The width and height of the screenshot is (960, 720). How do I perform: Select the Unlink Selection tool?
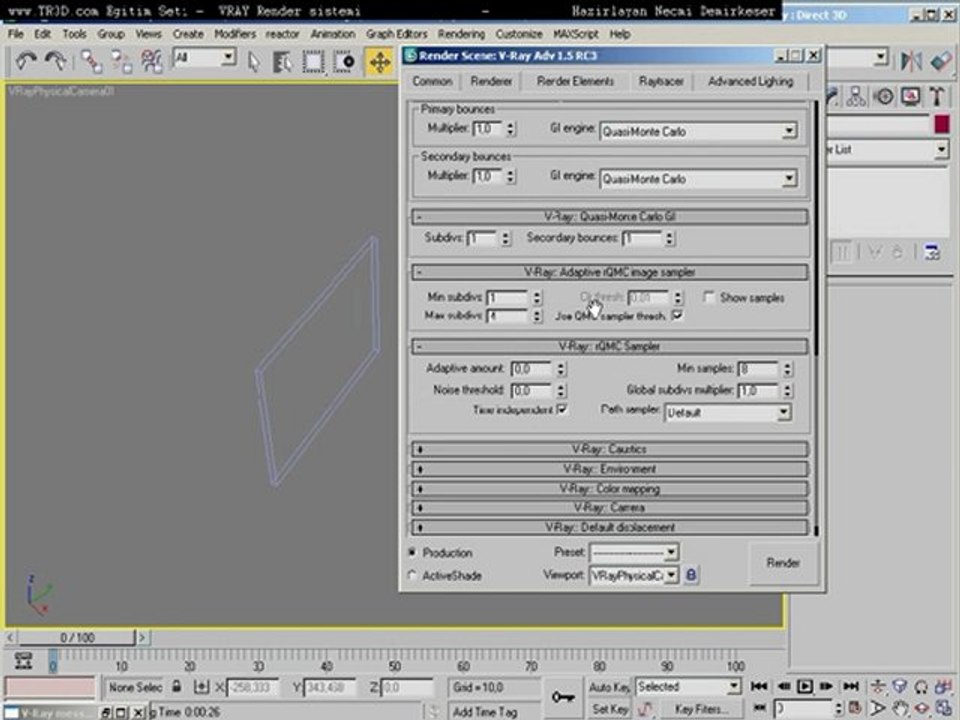click(121, 61)
